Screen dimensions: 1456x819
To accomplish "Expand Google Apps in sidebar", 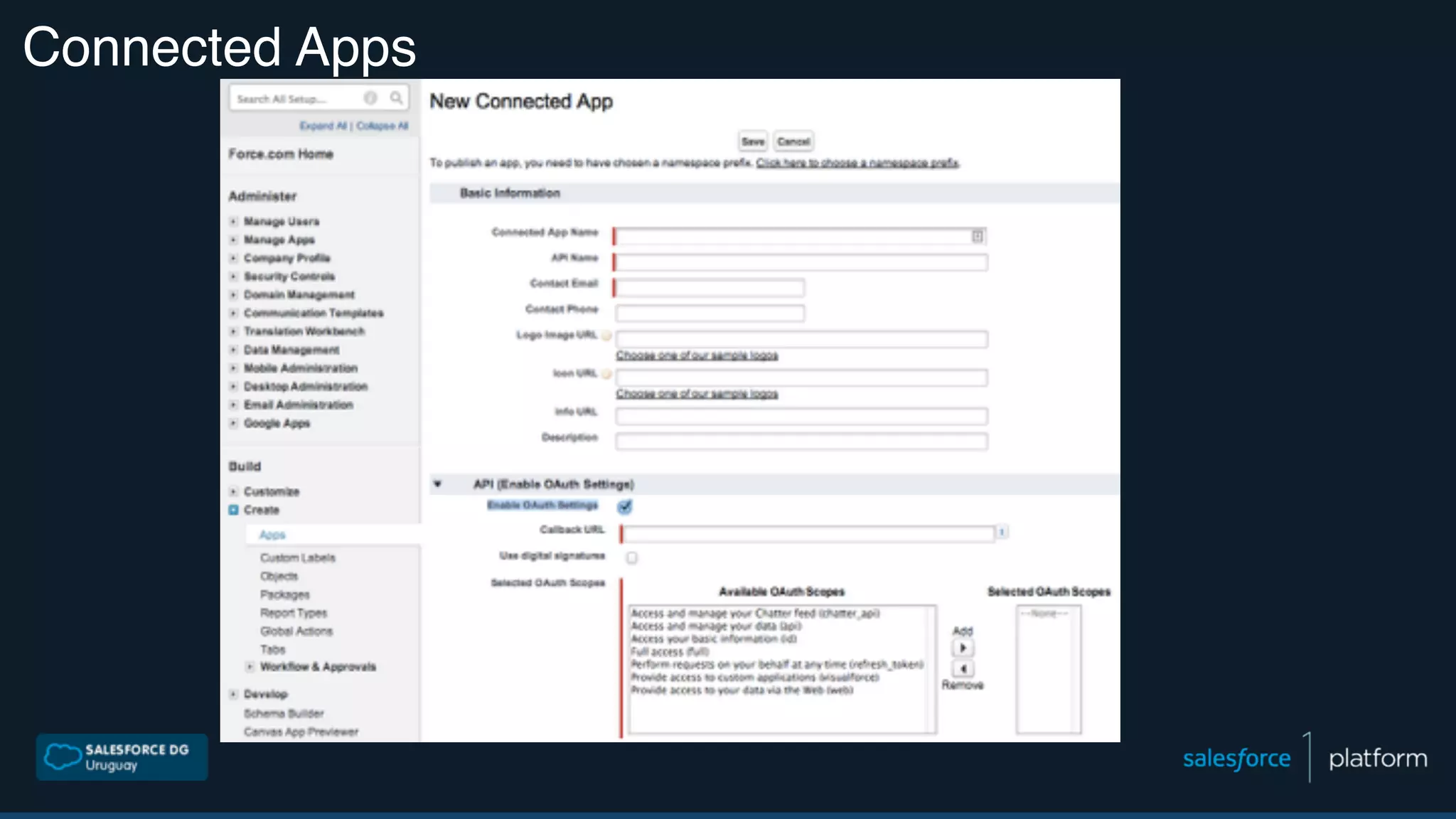I will (x=233, y=423).
